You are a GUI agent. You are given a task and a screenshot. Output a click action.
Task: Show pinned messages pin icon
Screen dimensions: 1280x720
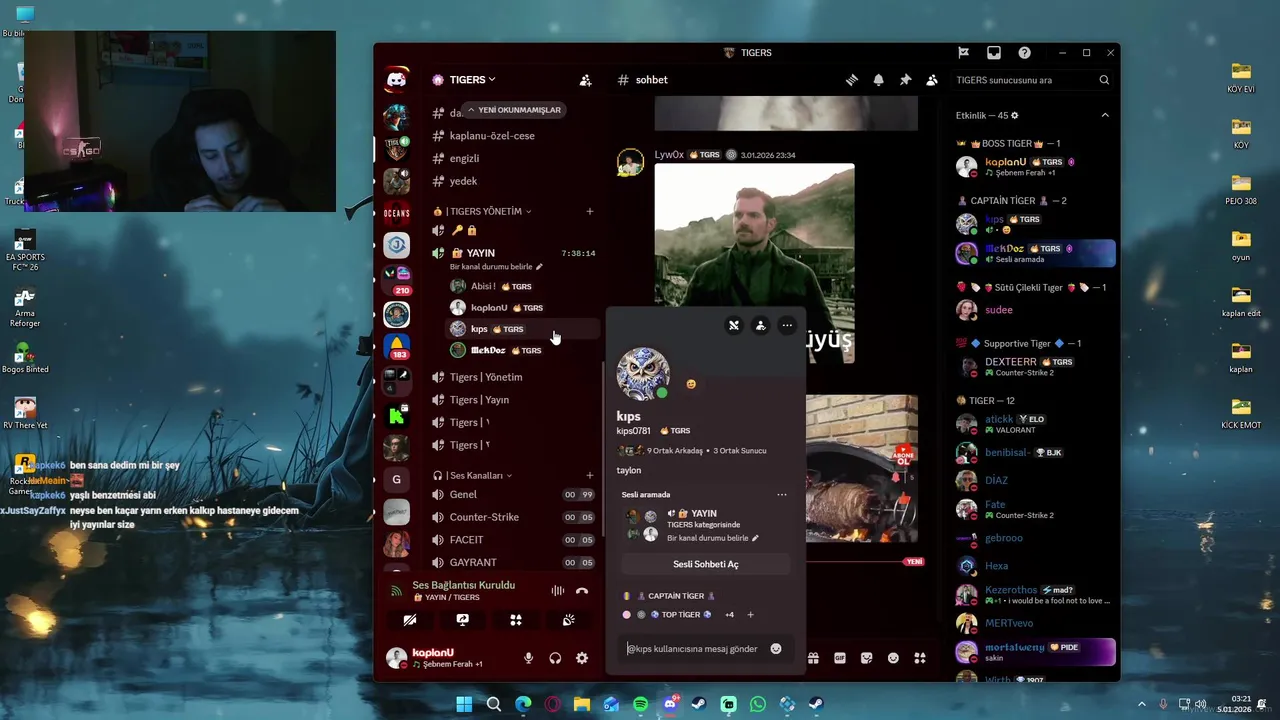coord(905,80)
